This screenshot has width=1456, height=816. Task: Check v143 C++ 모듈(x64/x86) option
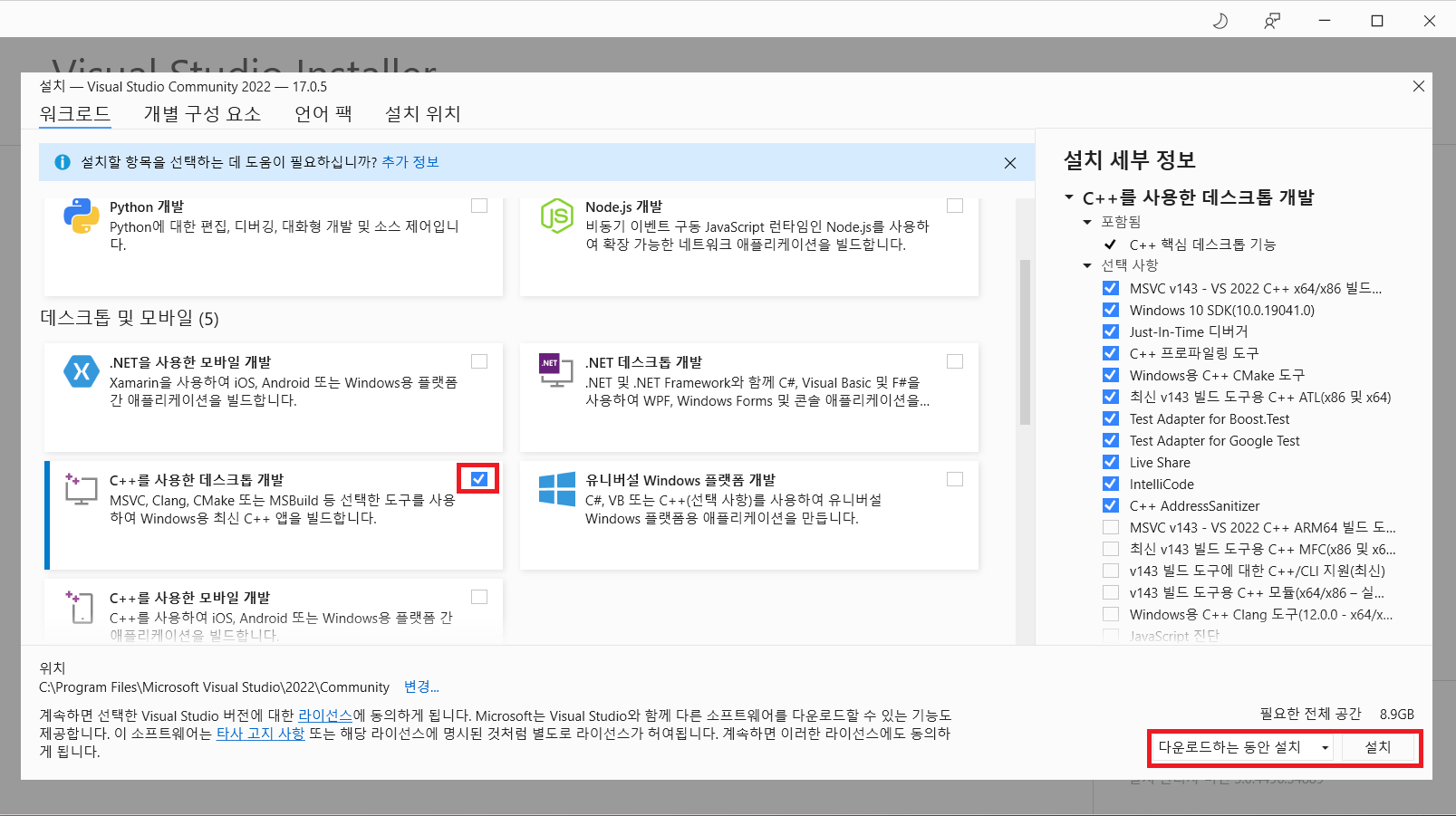point(1111,592)
